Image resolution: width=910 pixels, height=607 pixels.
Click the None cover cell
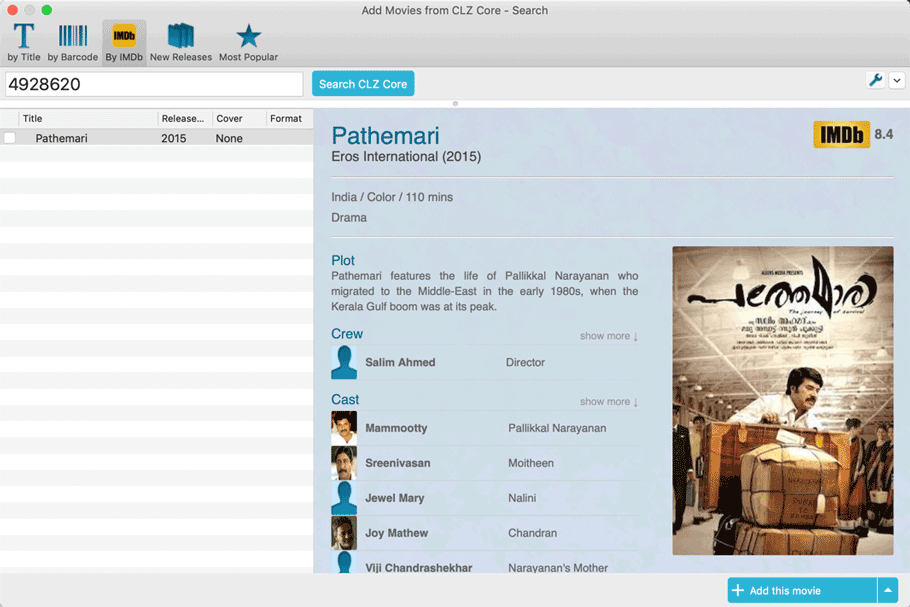pyautogui.click(x=229, y=138)
